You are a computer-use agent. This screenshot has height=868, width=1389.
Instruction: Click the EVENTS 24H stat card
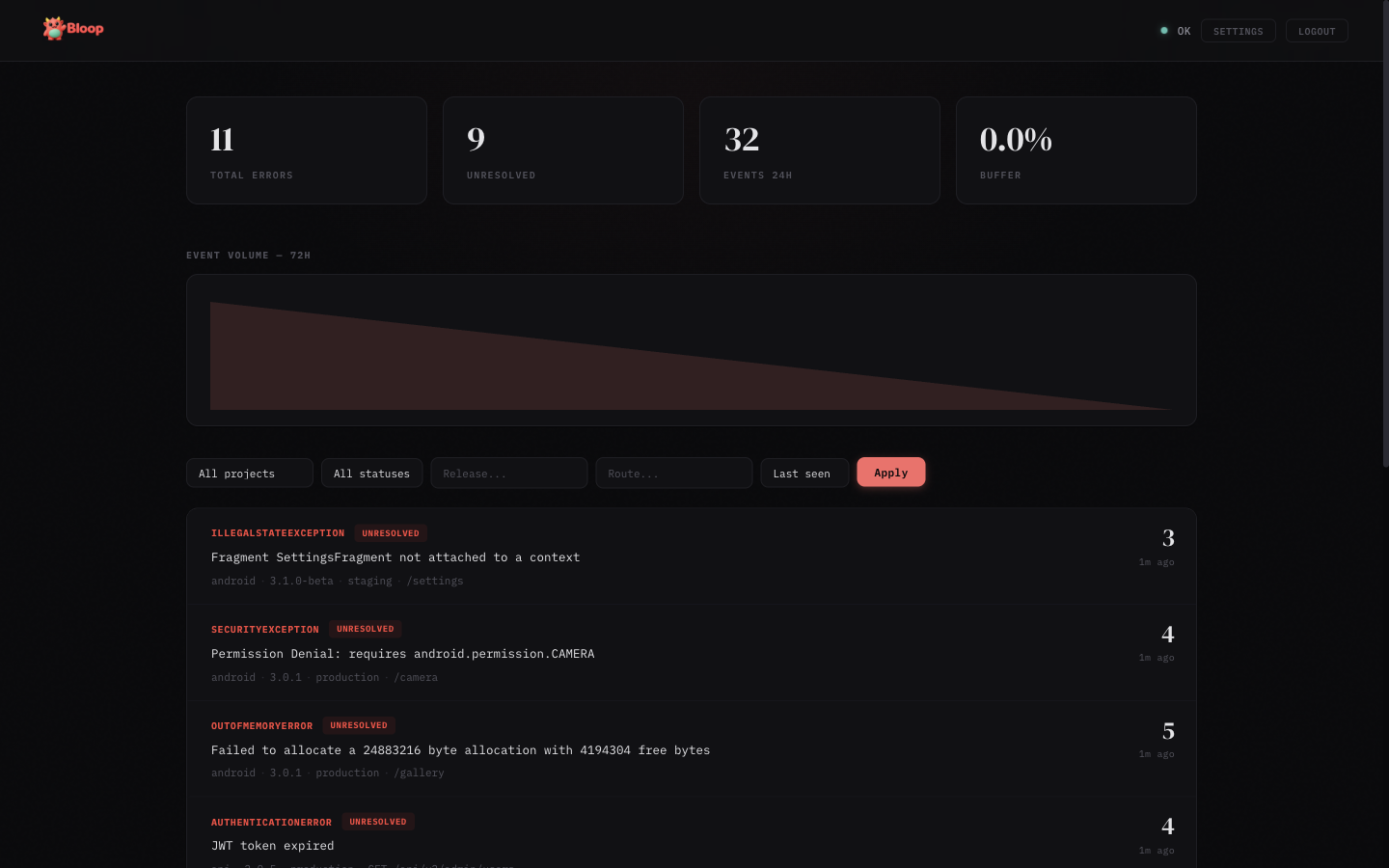pyautogui.click(x=819, y=149)
